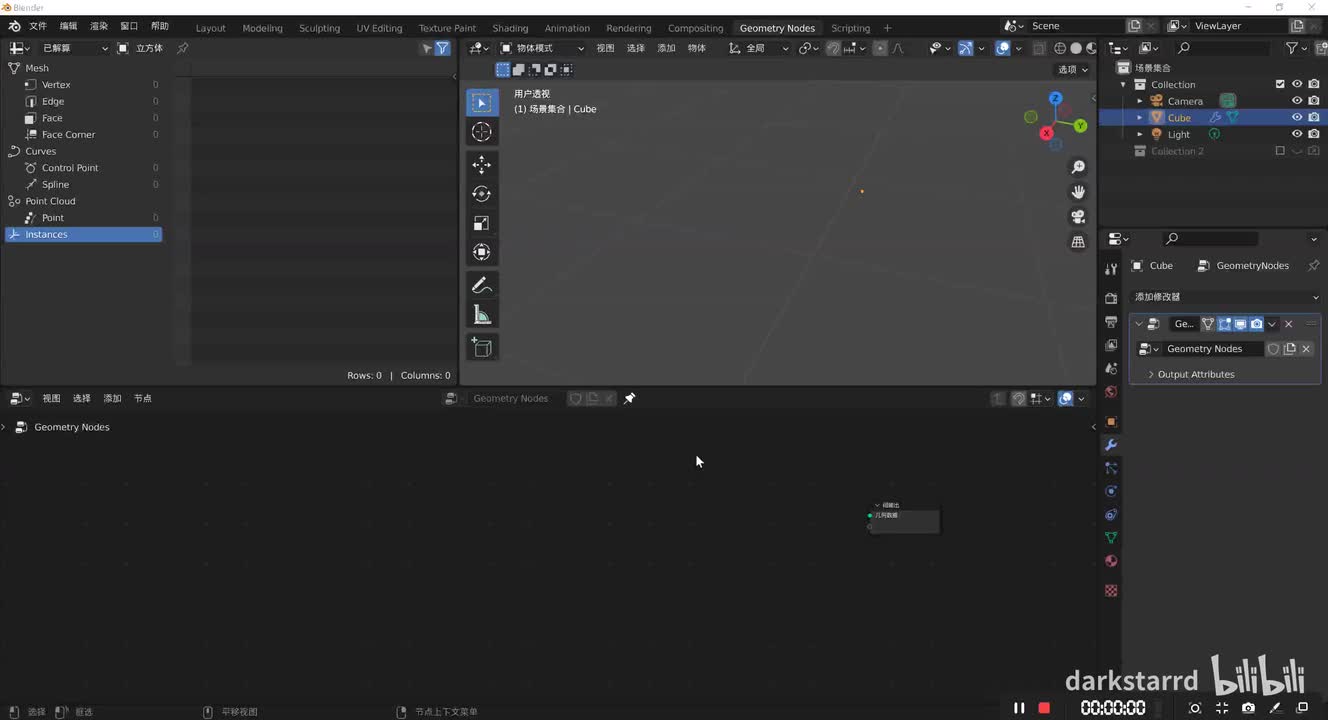The image size is (1328, 720).
Task: Remove the GeometryNodes modifier
Action: coord(1288,324)
